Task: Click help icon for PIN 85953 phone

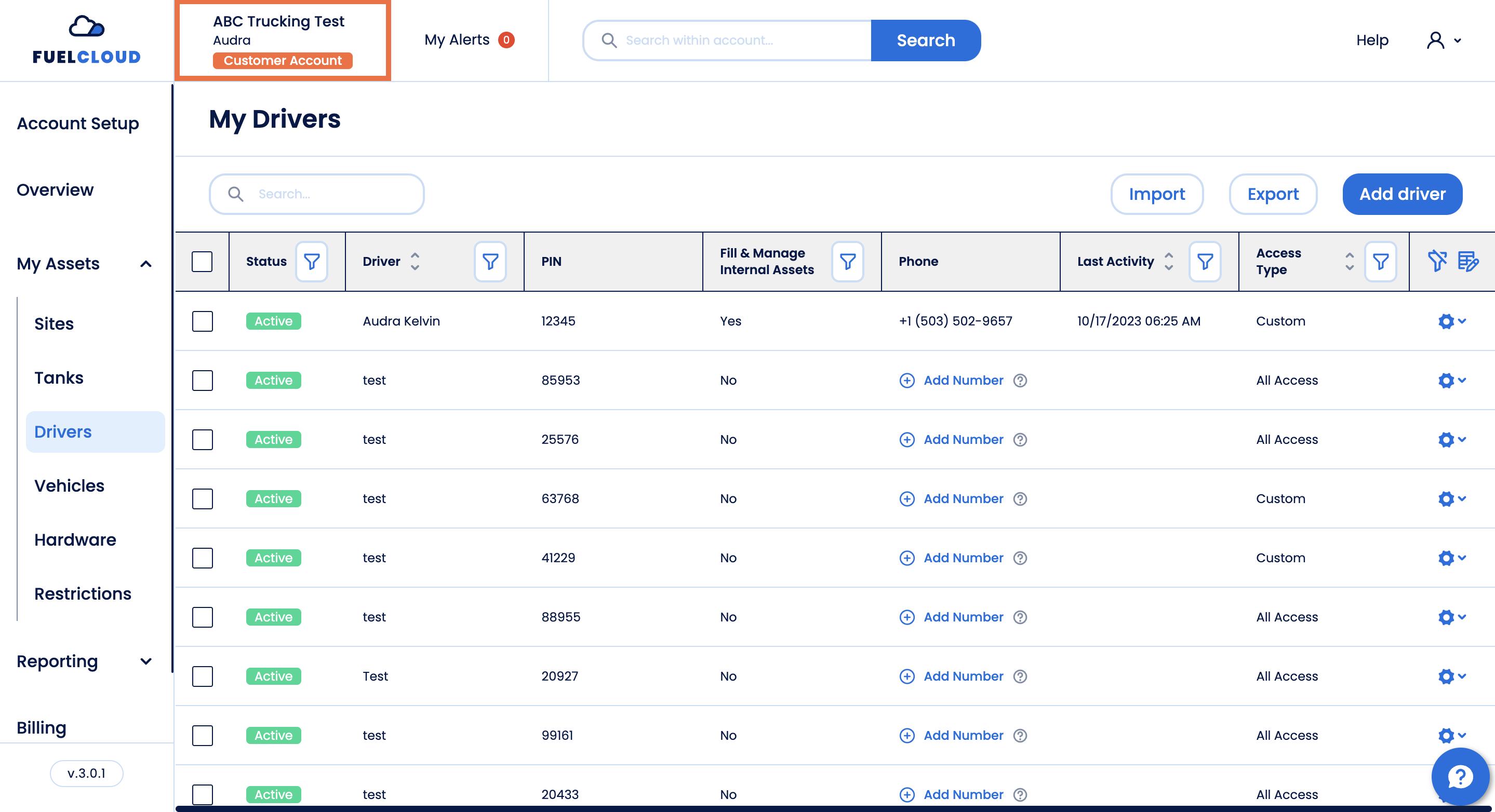Action: click(1020, 381)
